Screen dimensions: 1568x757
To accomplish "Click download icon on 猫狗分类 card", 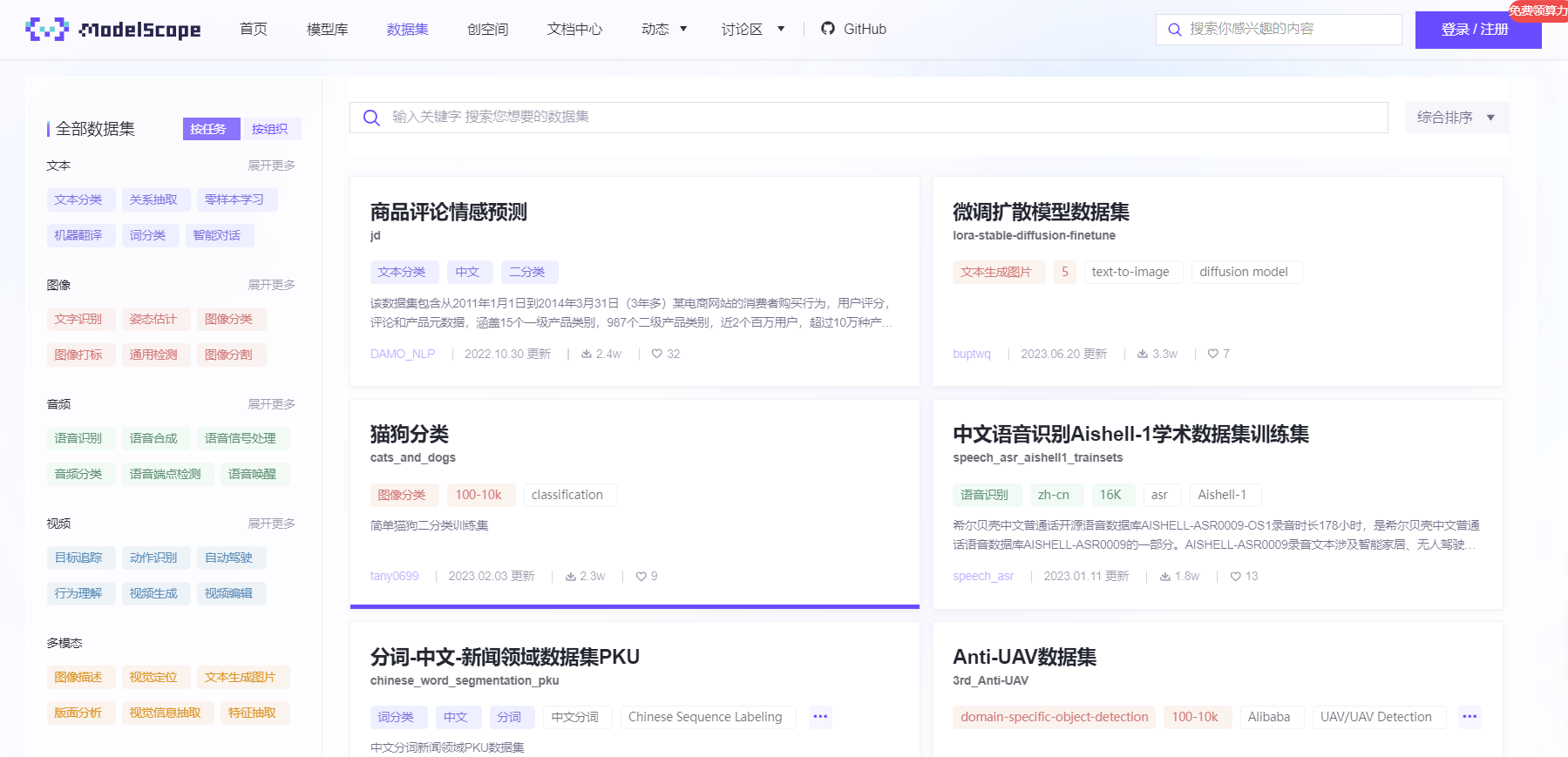I will (x=571, y=577).
